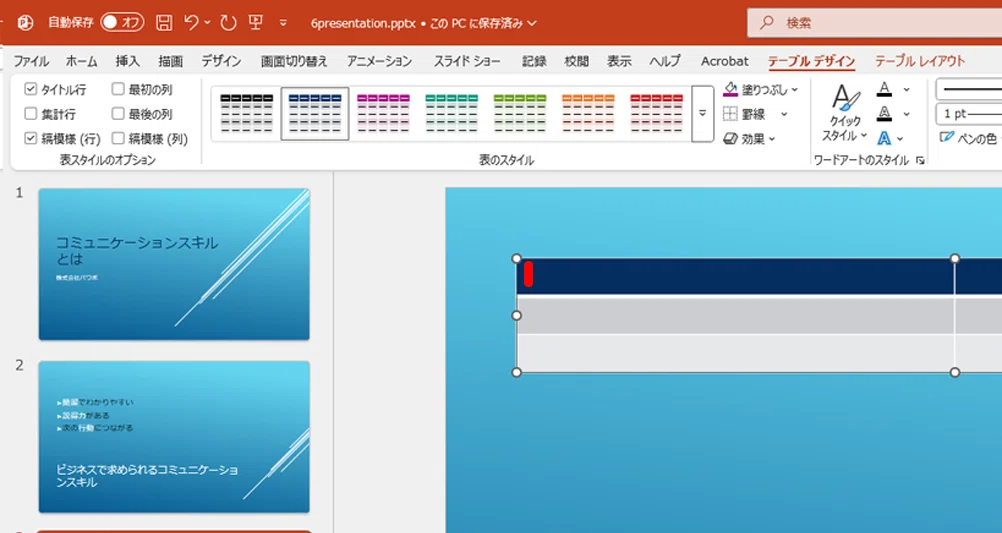Open ワードアートのスタイル dialog launcher
The width and height of the screenshot is (1002, 533).
[x=921, y=160]
